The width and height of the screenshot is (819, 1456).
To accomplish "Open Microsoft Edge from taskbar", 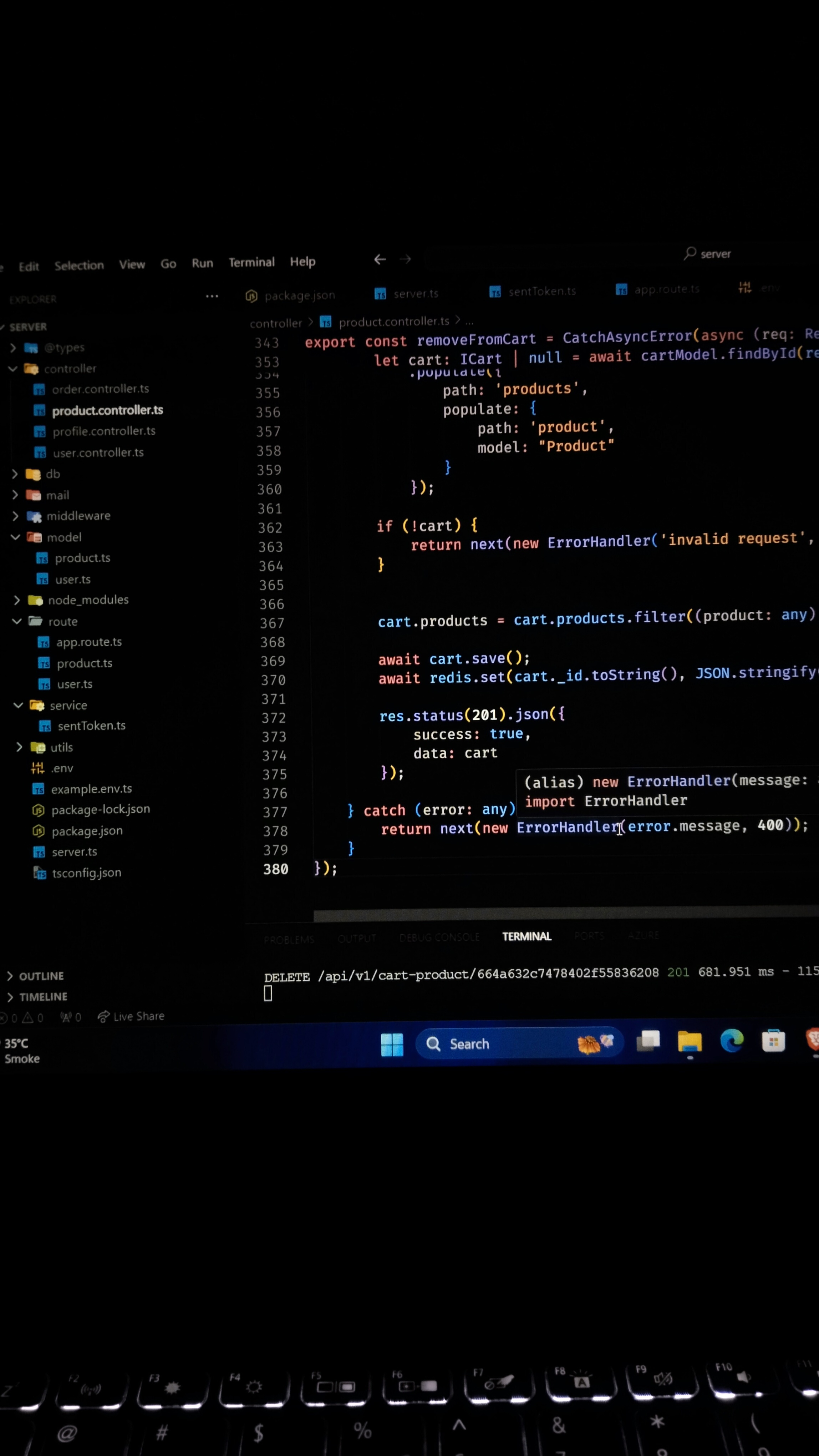I will click(732, 1041).
